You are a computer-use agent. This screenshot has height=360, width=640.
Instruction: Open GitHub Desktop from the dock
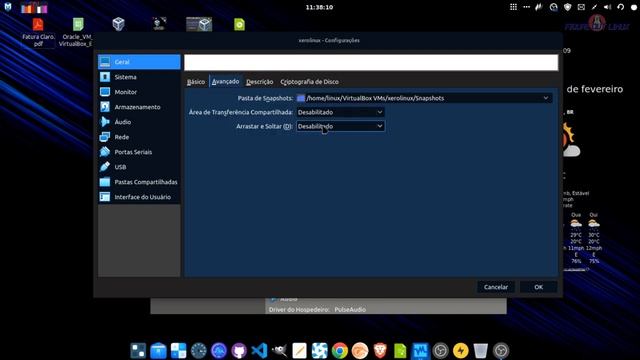[x=239, y=351]
